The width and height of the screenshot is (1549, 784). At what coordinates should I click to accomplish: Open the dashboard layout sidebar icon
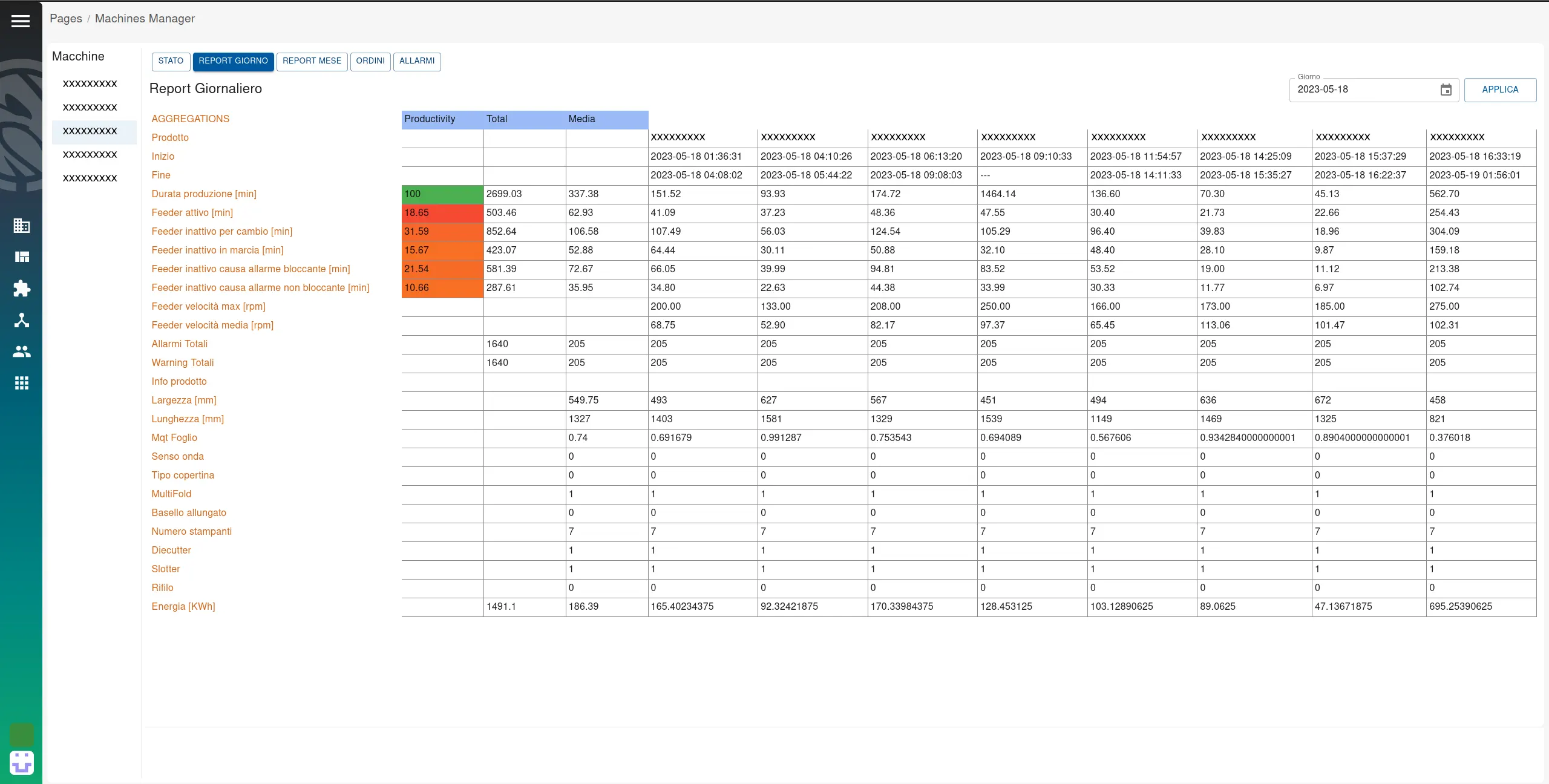tap(22, 257)
